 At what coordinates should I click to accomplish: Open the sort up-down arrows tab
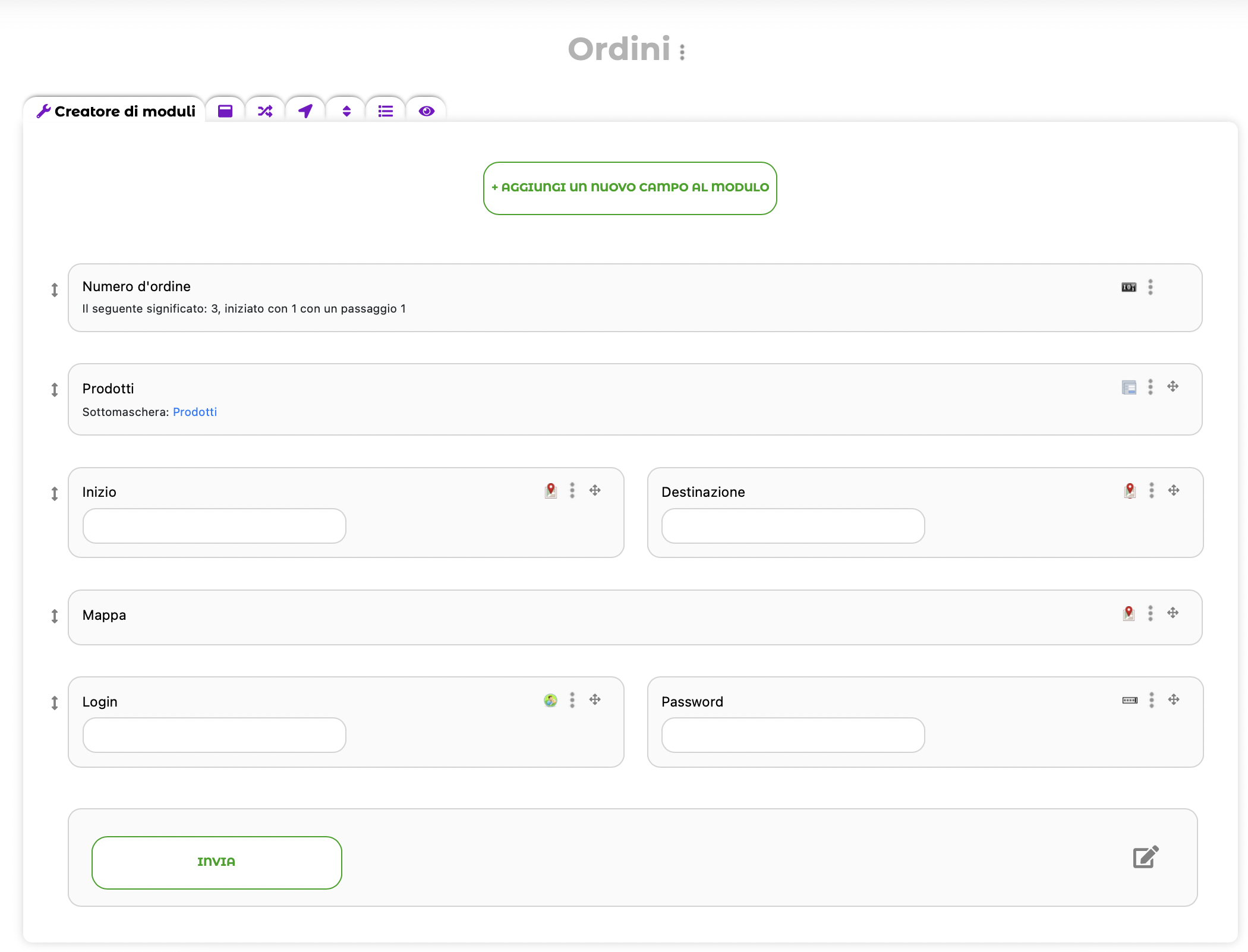point(346,111)
